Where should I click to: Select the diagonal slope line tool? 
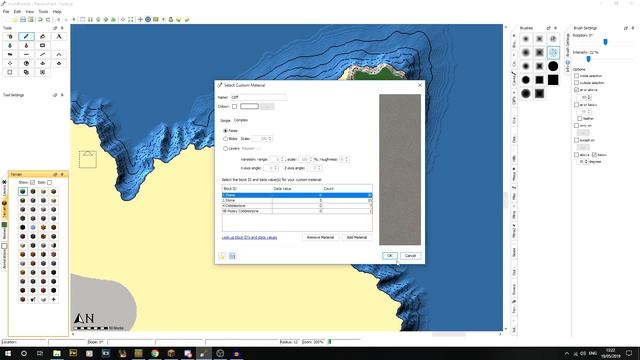click(42, 54)
